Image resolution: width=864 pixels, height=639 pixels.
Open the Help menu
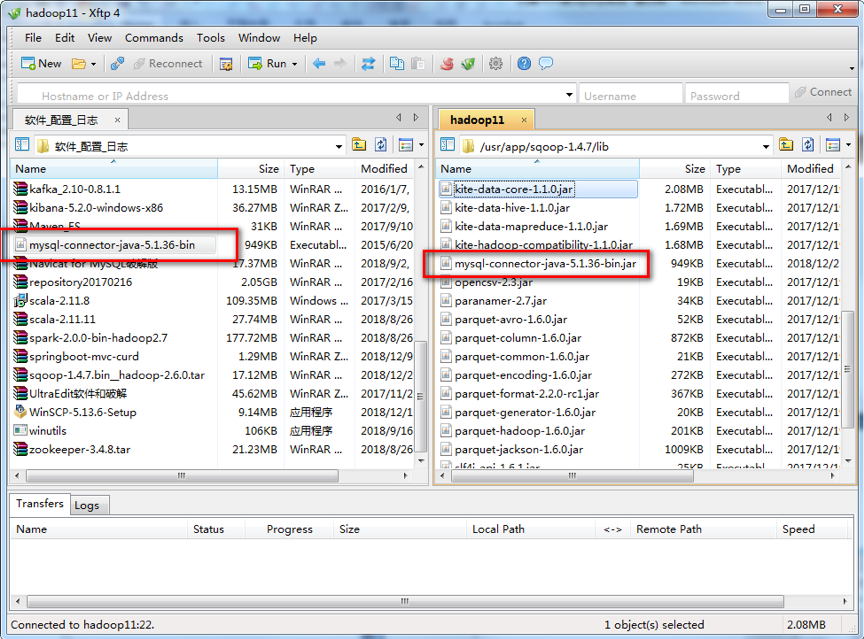point(305,38)
